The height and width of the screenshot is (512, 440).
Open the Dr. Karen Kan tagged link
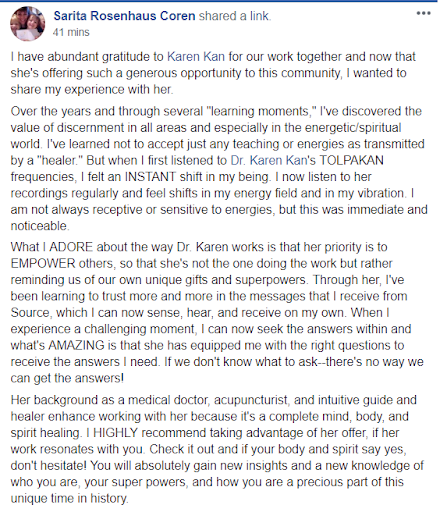coord(269,160)
